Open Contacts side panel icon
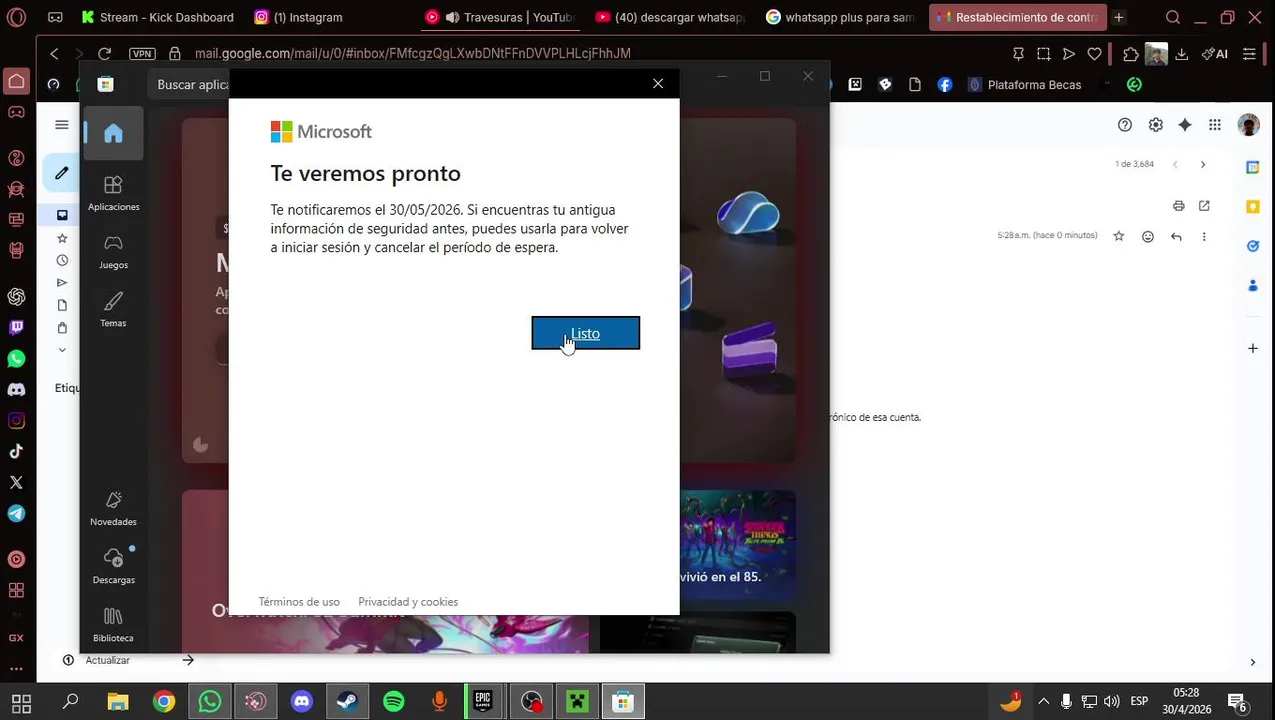 click(x=1253, y=285)
